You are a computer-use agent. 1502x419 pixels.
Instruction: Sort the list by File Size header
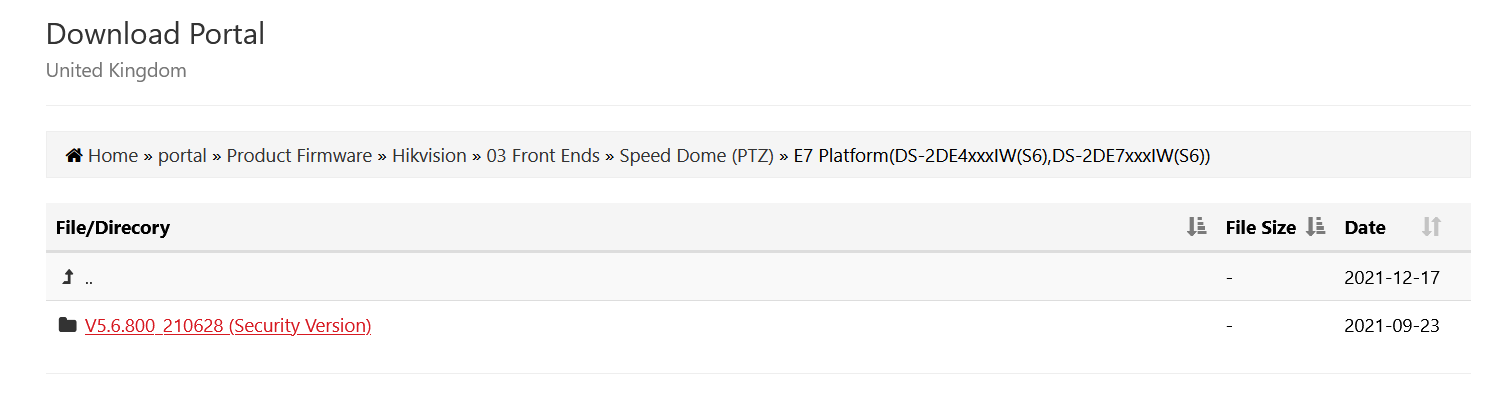click(x=1260, y=228)
